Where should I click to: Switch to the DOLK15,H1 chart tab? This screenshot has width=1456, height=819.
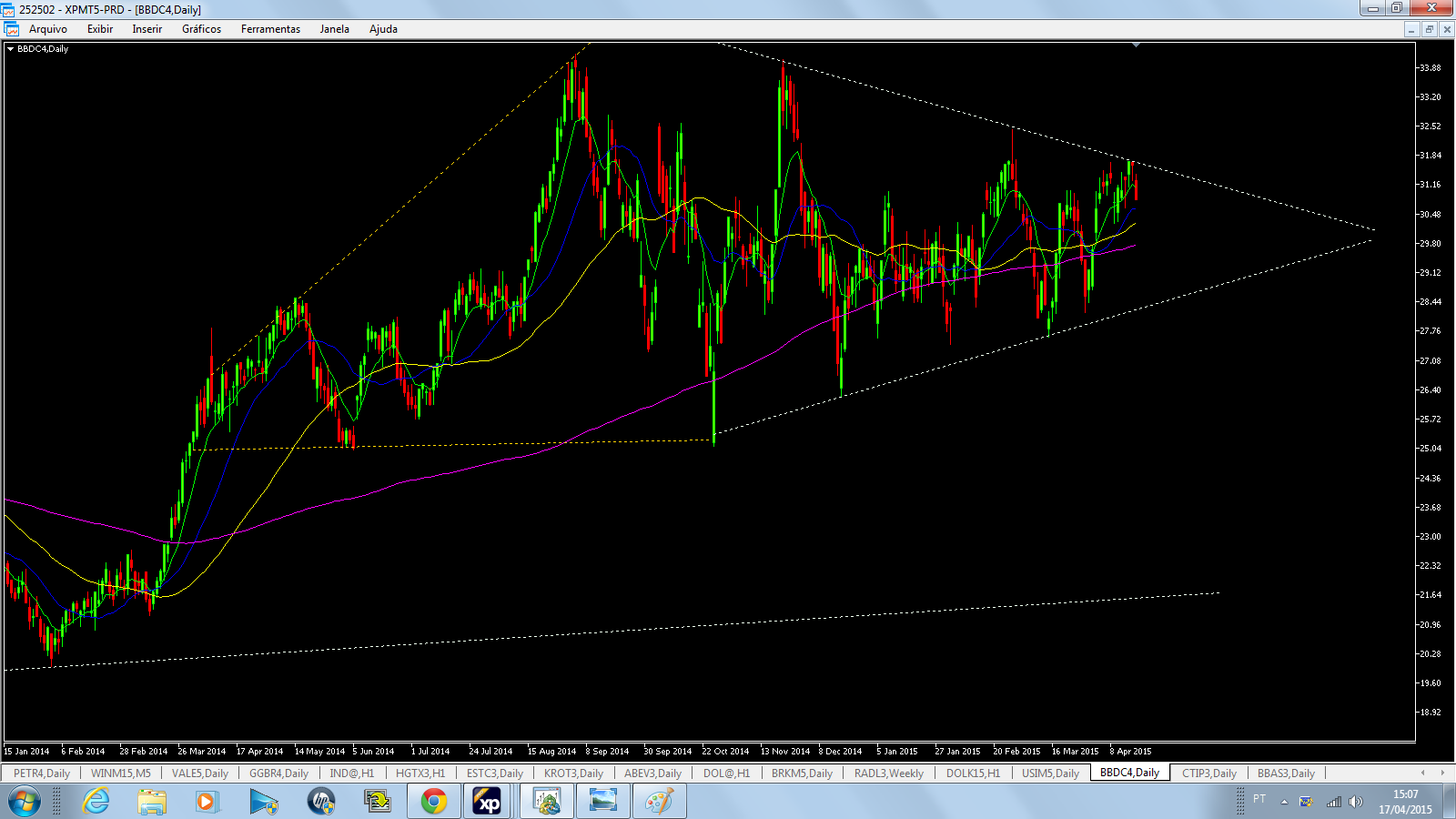973,773
